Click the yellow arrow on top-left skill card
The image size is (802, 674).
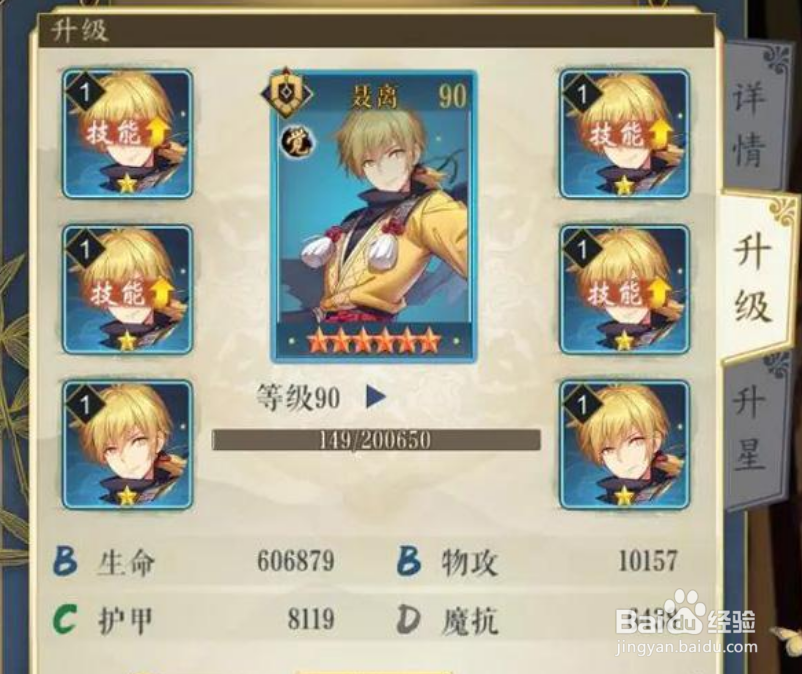coord(157,132)
